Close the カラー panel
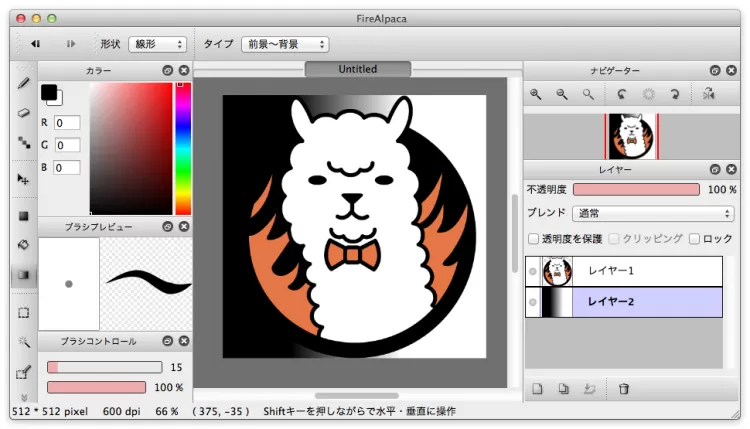Viewport: 750px width, 429px height. [184, 70]
